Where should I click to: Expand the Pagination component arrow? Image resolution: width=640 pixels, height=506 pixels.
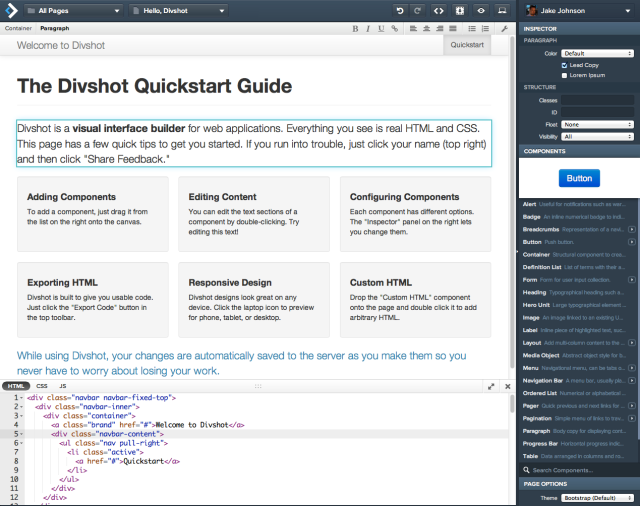click(x=631, y=418)
